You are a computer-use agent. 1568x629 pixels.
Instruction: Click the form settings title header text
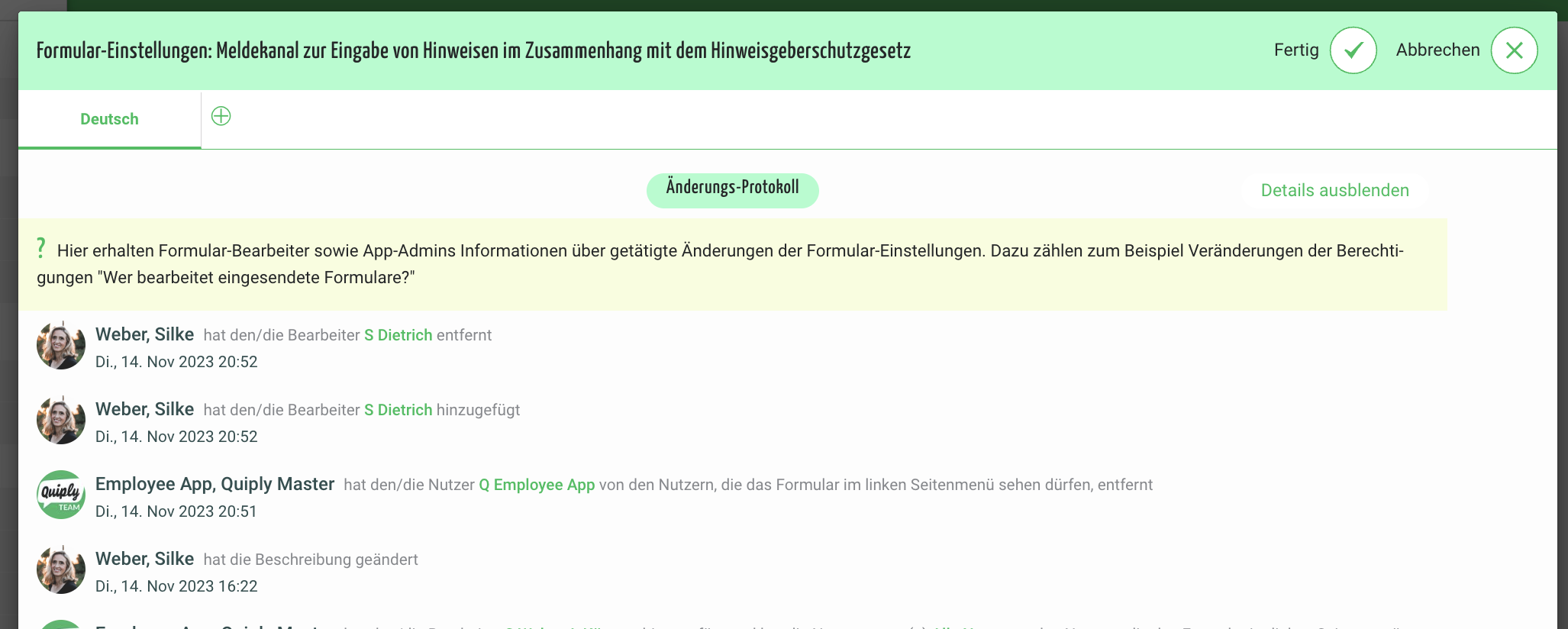(473, 51)
